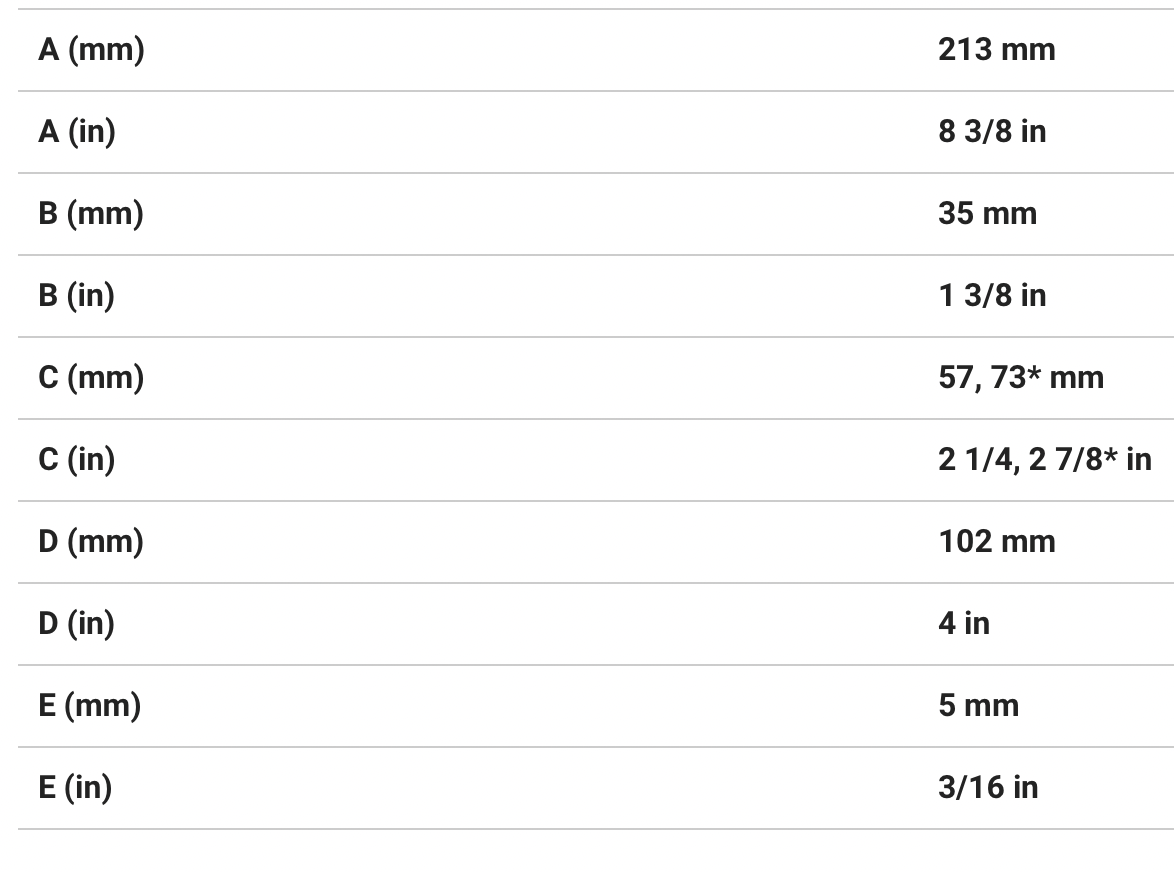Select the '57, 73* mm' value
The image size is (1174, 872).
coord(1021,378)
